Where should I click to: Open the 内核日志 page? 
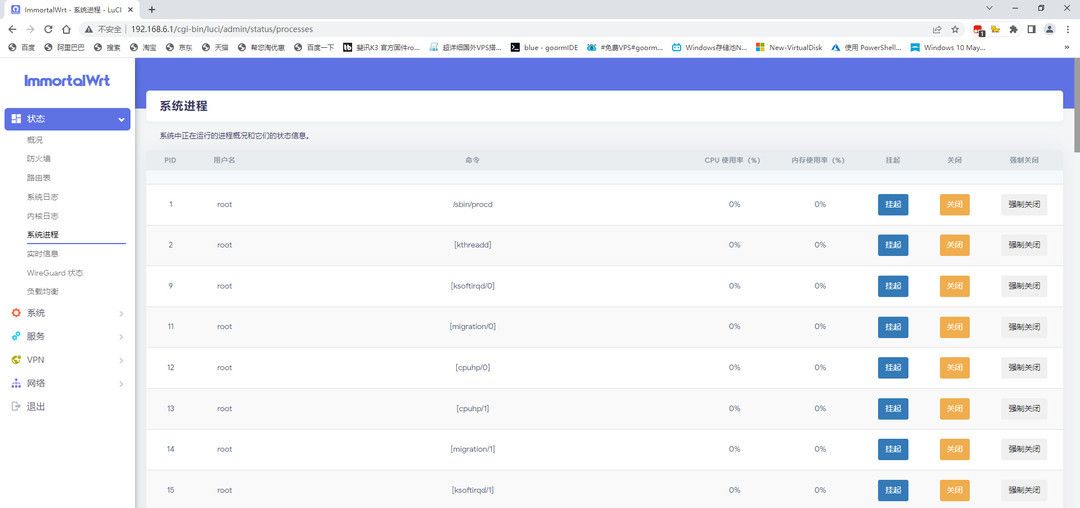pyautogui.click(x=43, y=216)
